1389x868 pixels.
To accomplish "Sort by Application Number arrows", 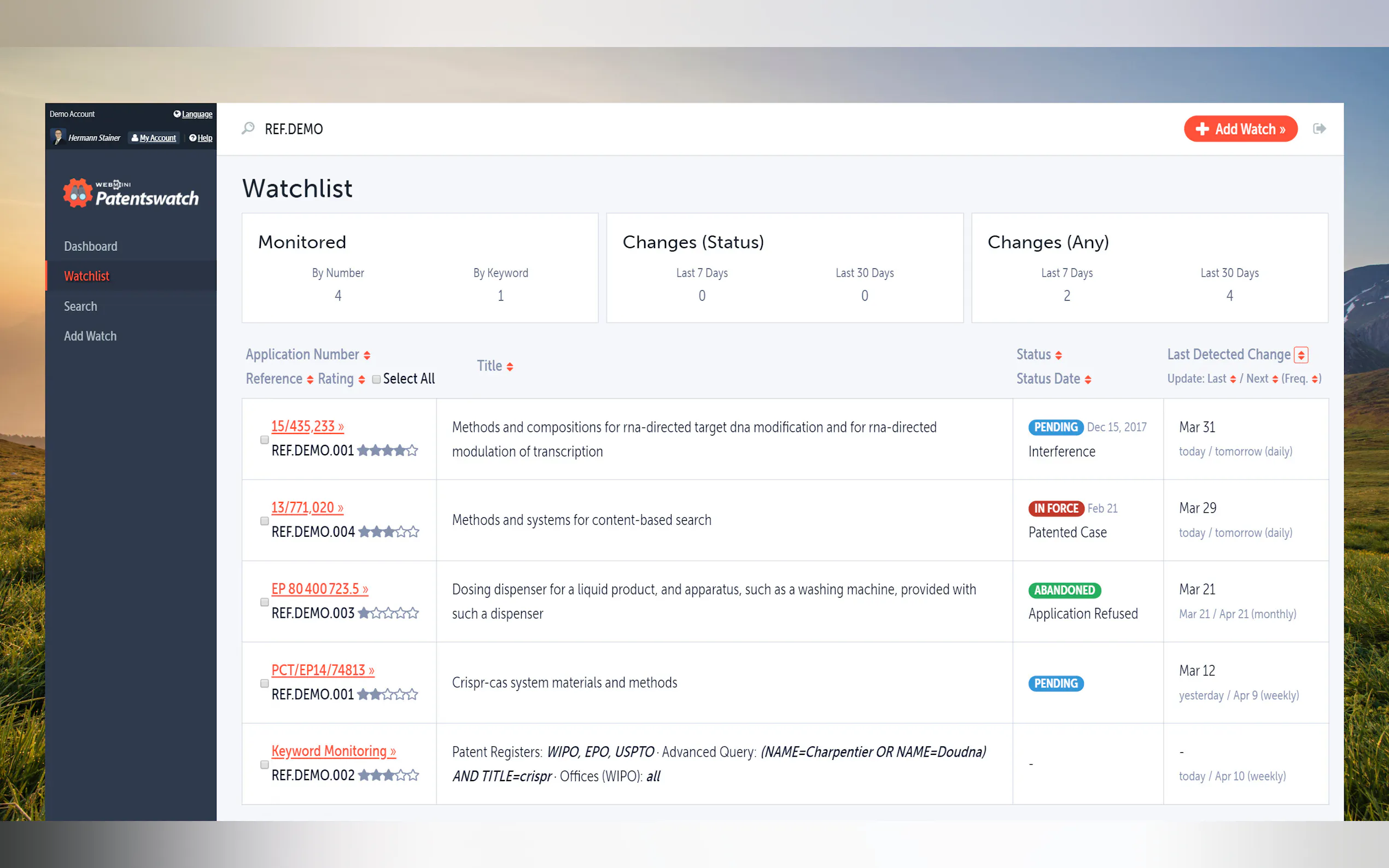I will click(x=367, y=355).
